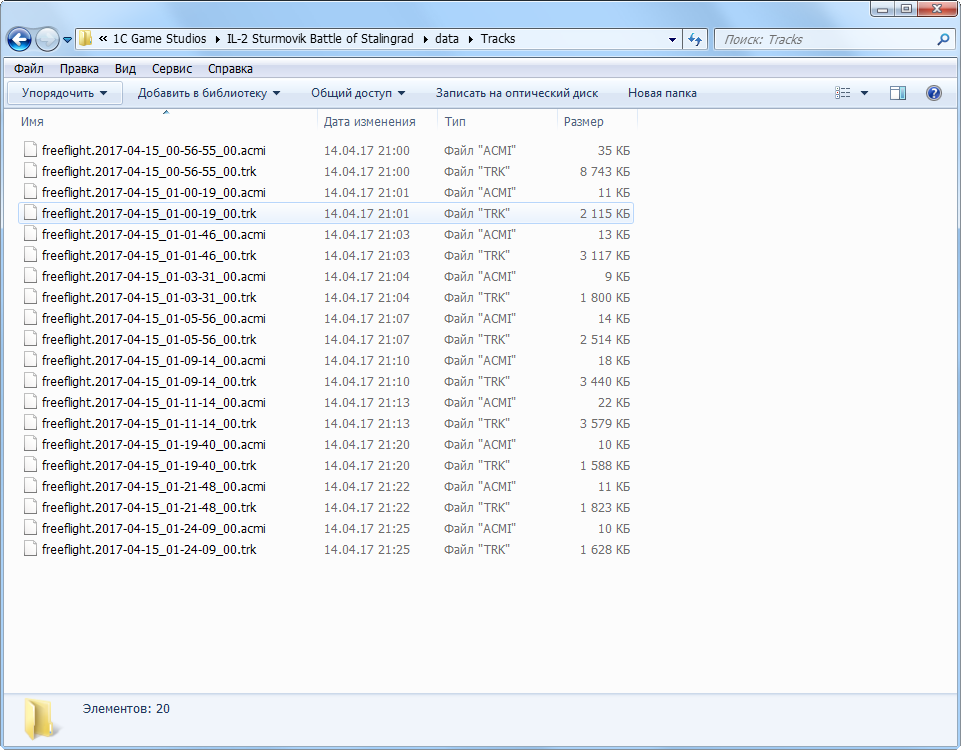Click the search magnifier icon
Viewport: 961px width, 750px height.
point(944,39)
